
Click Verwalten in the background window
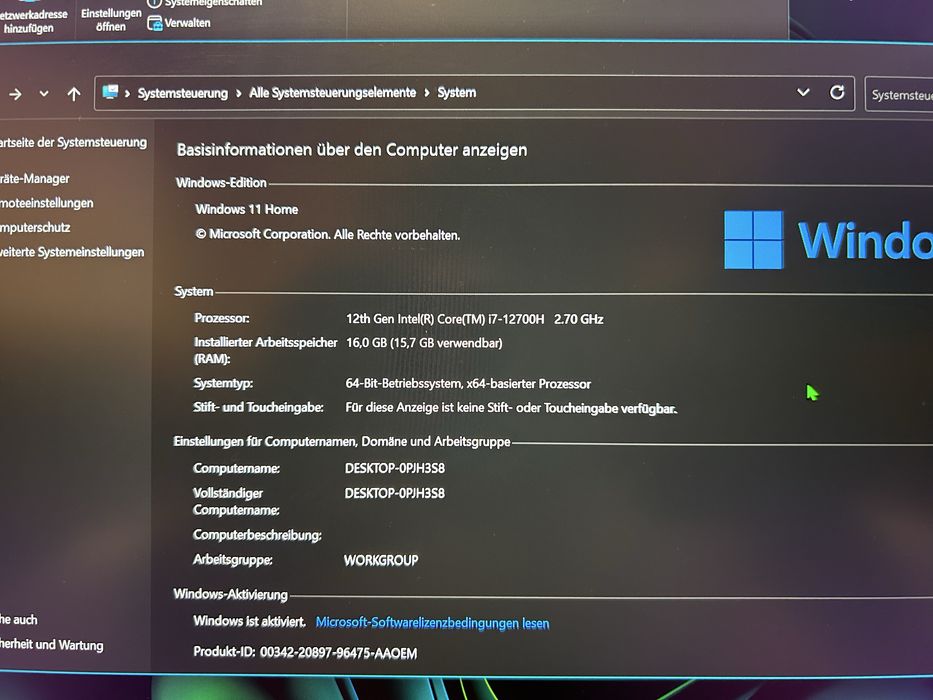tap(187, 23)
